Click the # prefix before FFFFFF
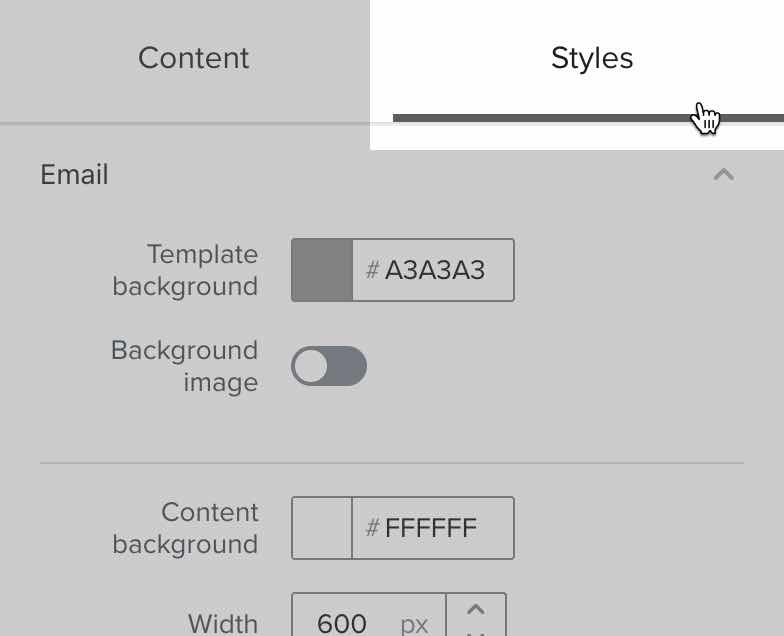 tap(372, 528)
